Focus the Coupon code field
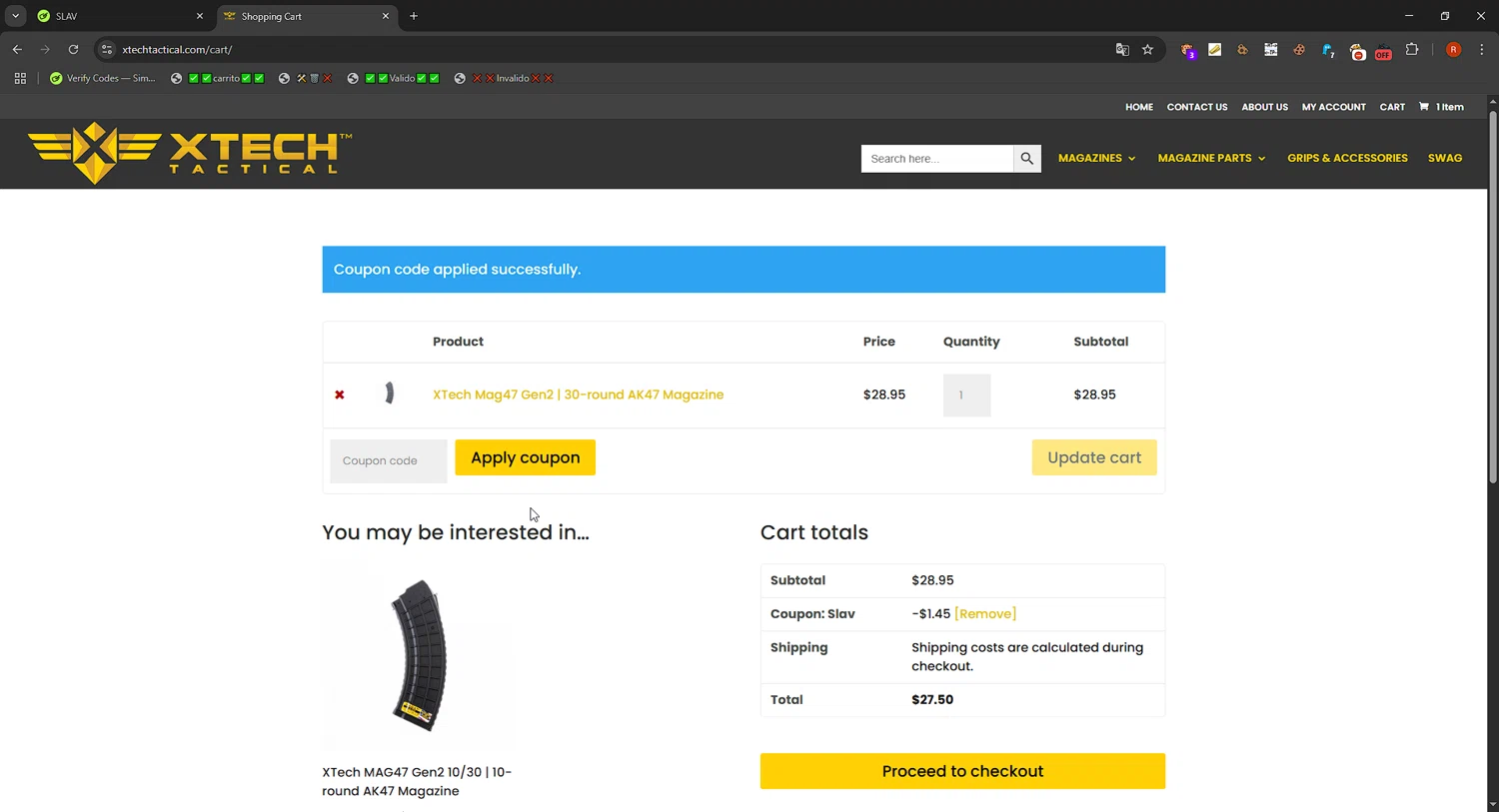1499x812 pixels. [389, 460]
